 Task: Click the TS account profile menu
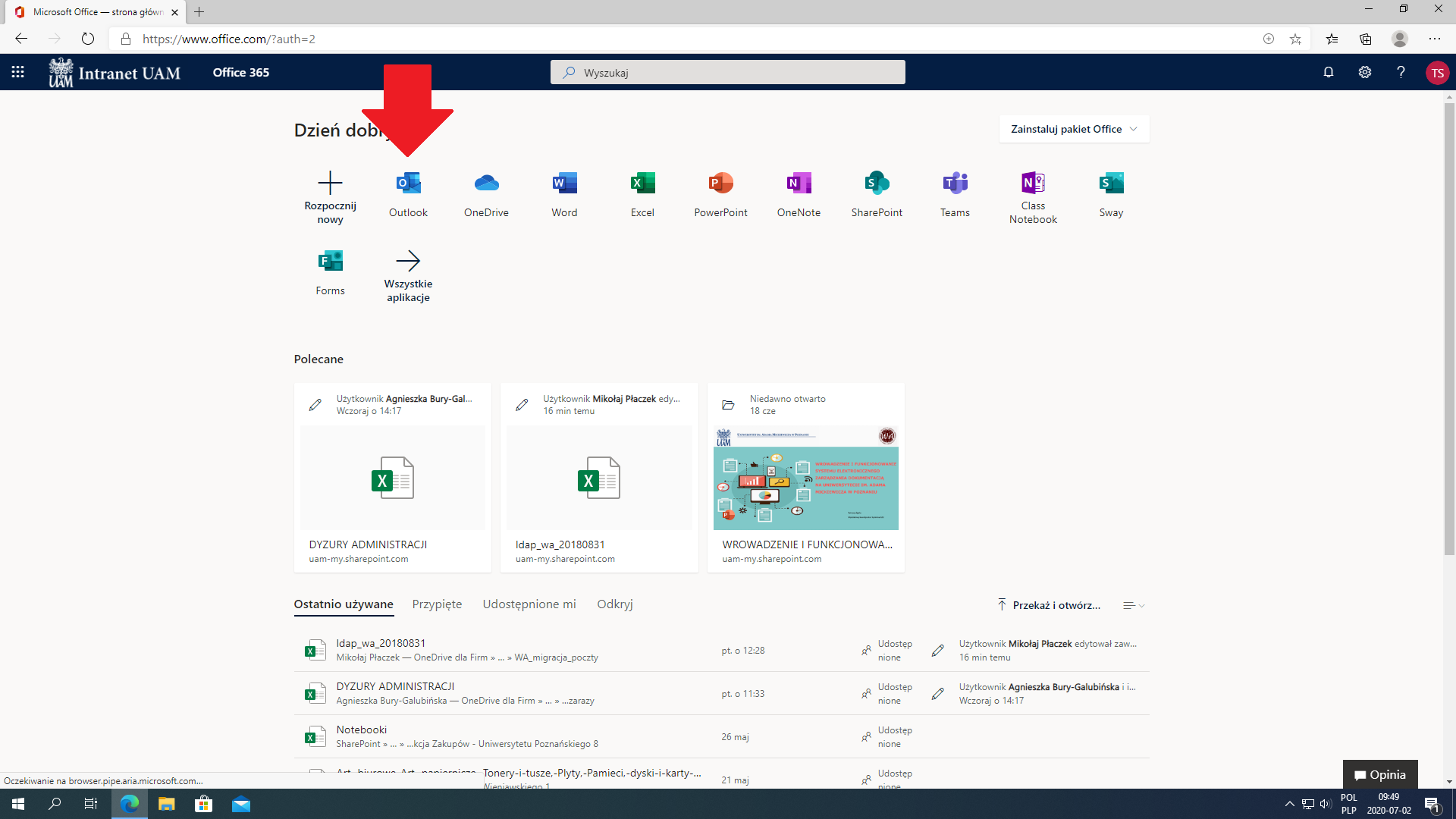tap(1437, 73)
